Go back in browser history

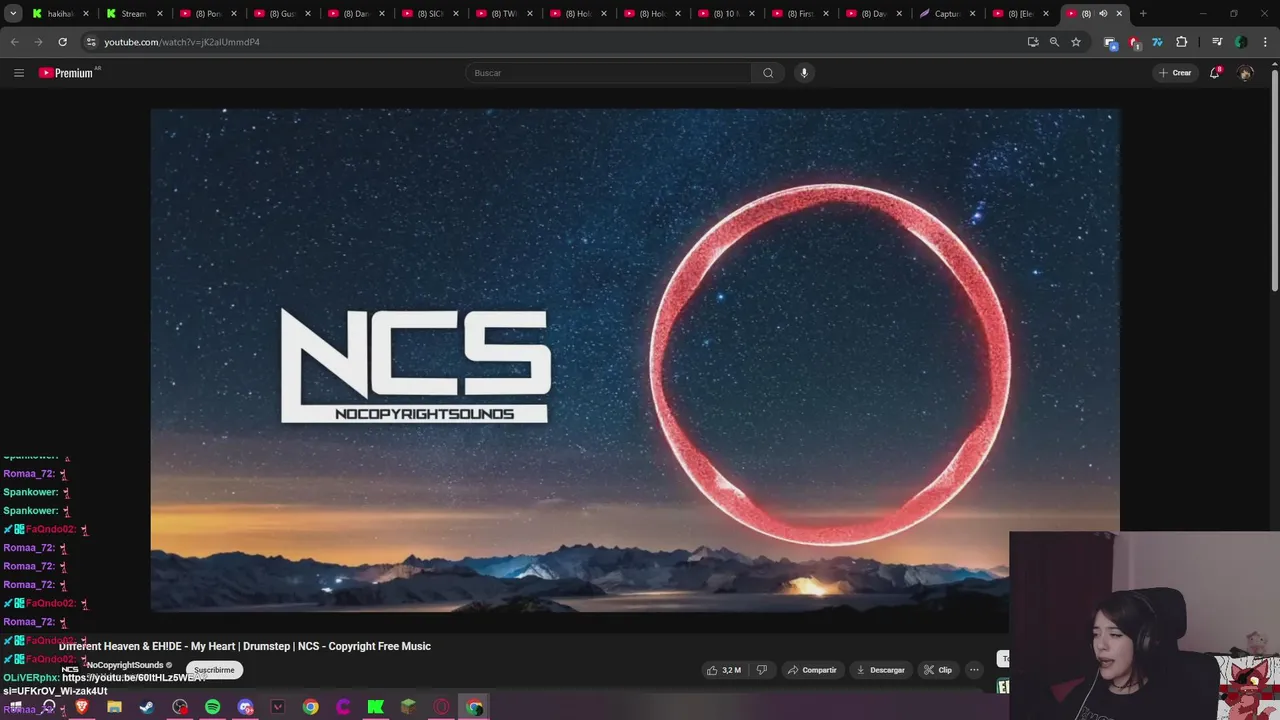pos(14,42)
